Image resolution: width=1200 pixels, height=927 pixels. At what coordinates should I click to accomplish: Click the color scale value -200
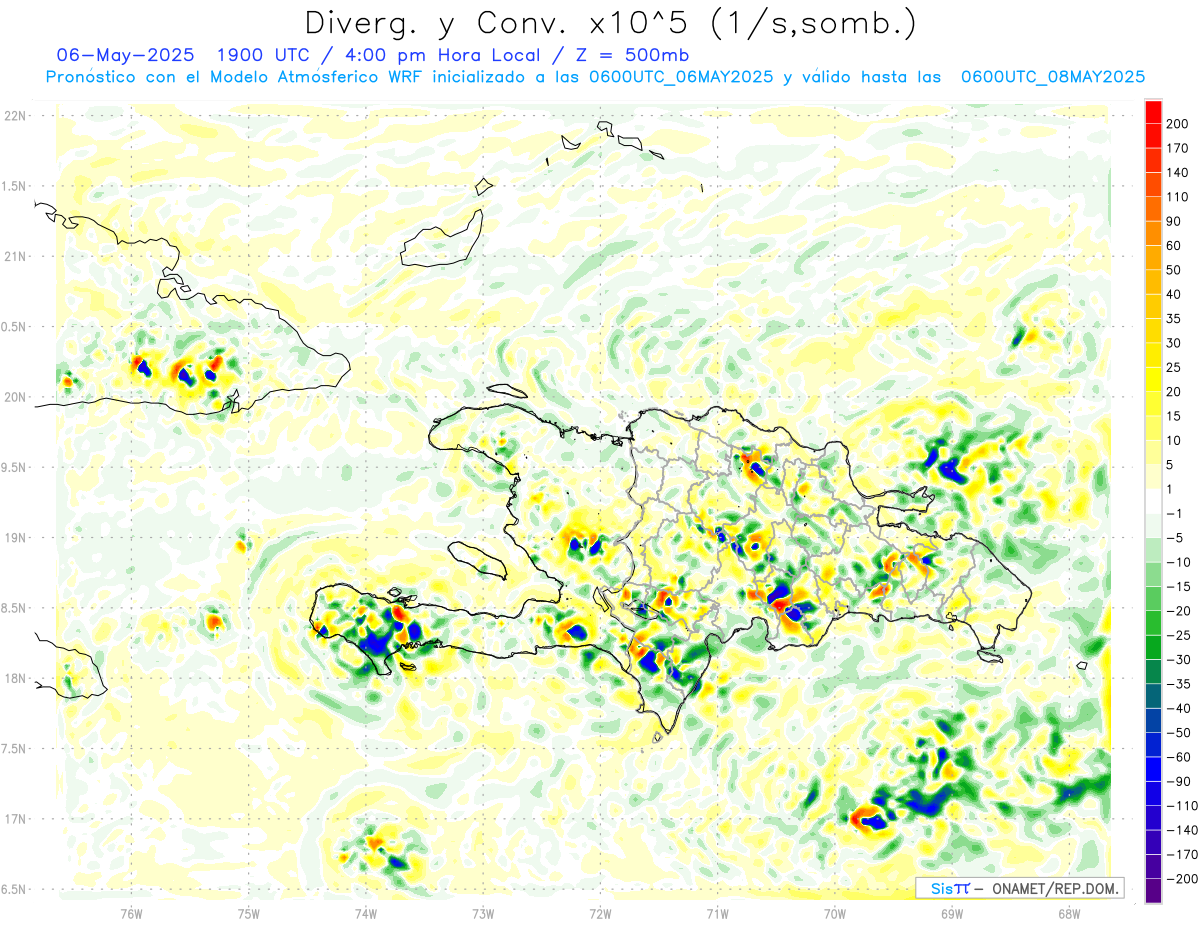1182,879
